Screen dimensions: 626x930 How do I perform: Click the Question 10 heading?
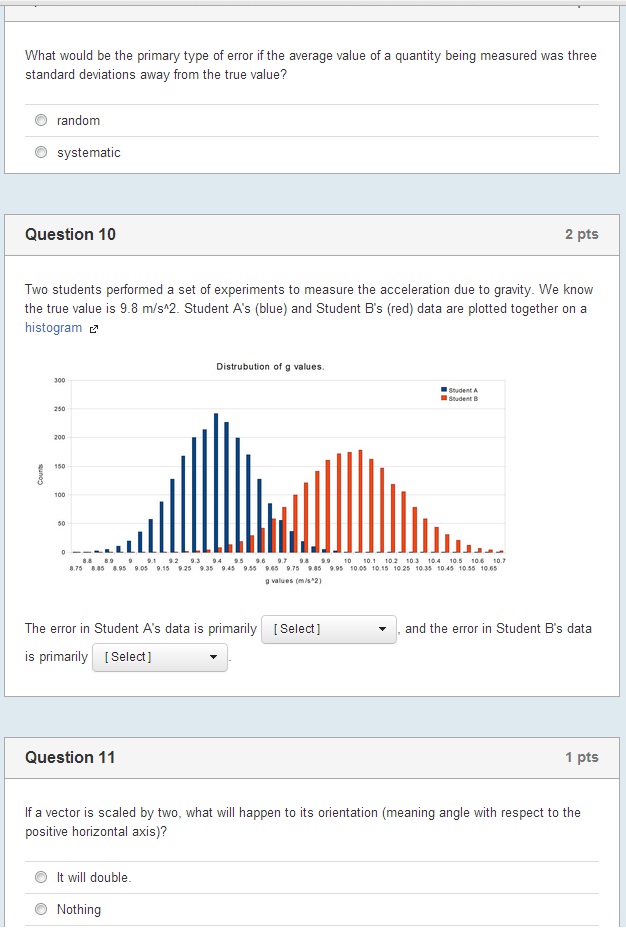pos(70,234)
